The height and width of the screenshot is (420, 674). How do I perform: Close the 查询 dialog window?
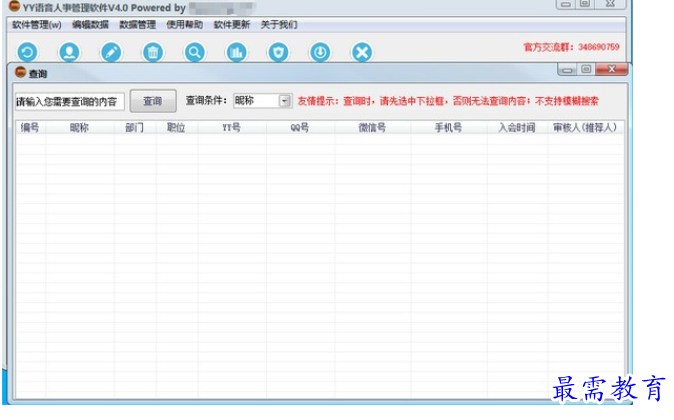pyautogui.click(x=612, y=69)
